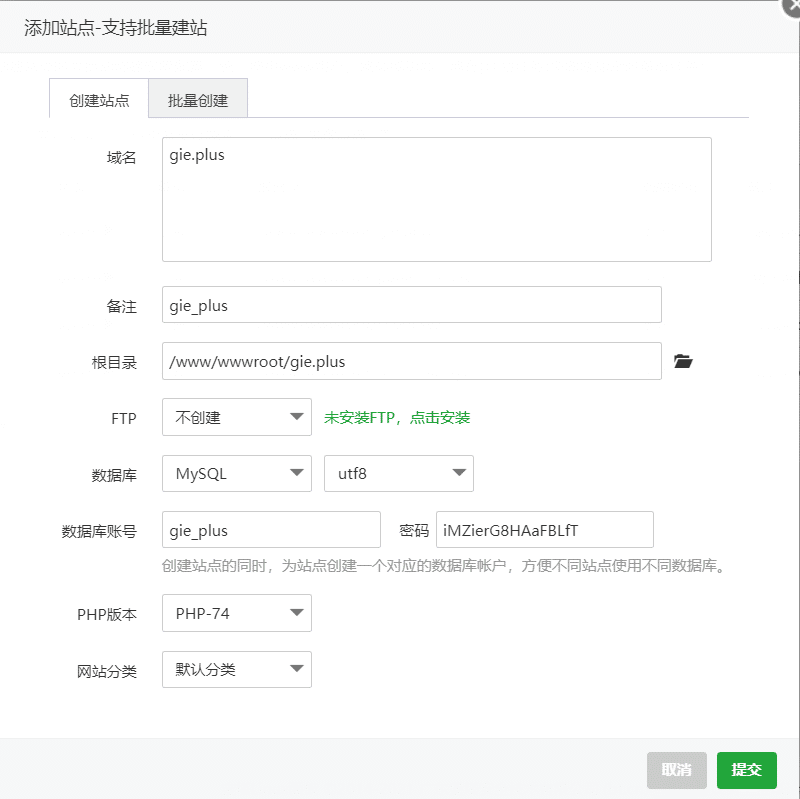Expand the 默认分类 site category dropdown
The width and height of the screenshot is (800, 799).
237,669
